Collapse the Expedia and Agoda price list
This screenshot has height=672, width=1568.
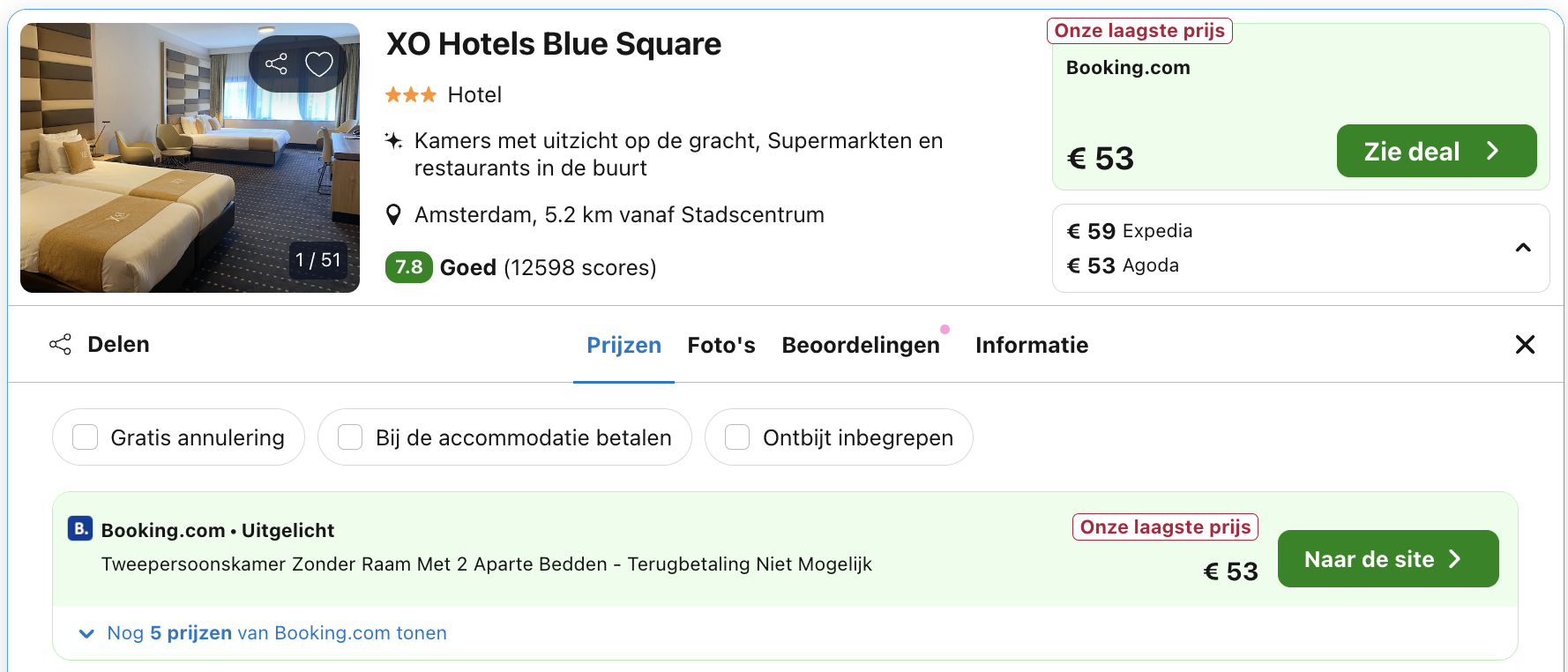click(1523, 248)
